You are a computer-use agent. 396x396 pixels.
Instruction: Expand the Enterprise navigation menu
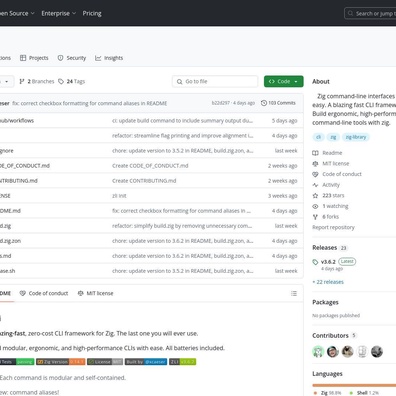(59, 13)
